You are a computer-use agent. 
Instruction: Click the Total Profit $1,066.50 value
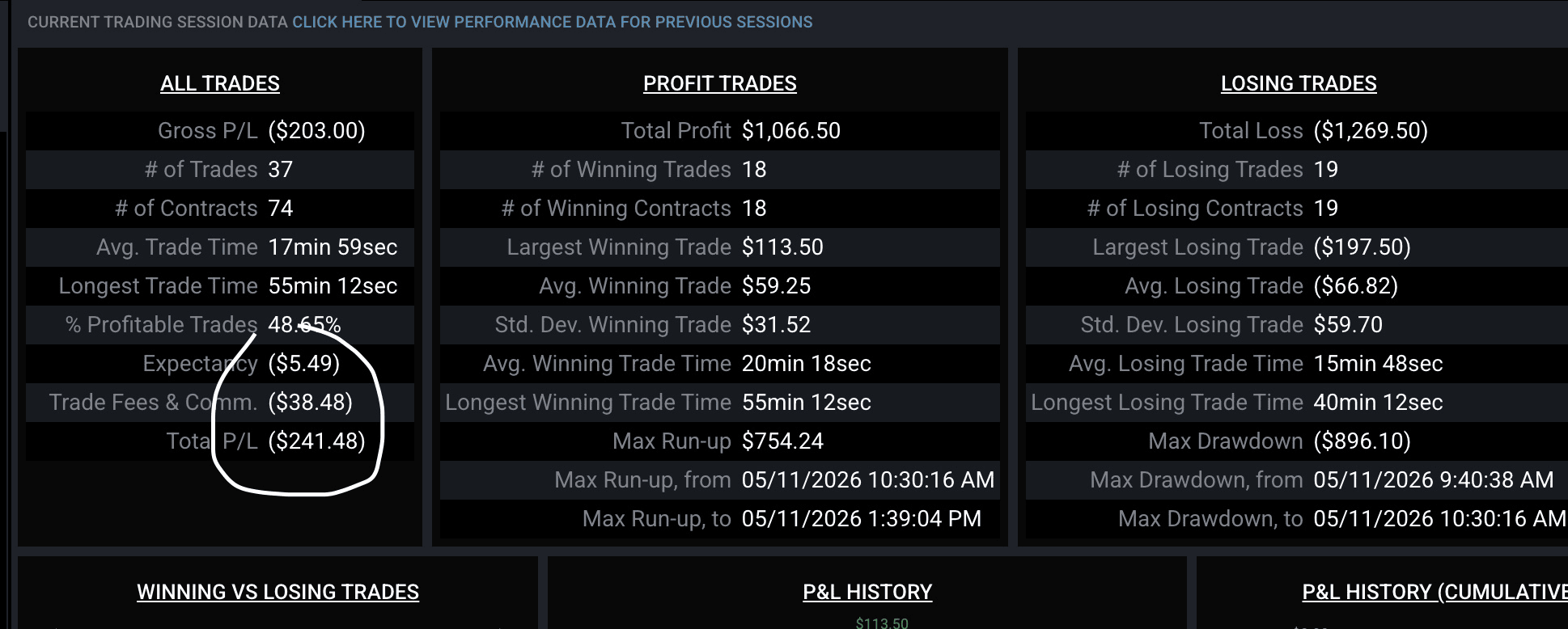[x=790, y=130]
